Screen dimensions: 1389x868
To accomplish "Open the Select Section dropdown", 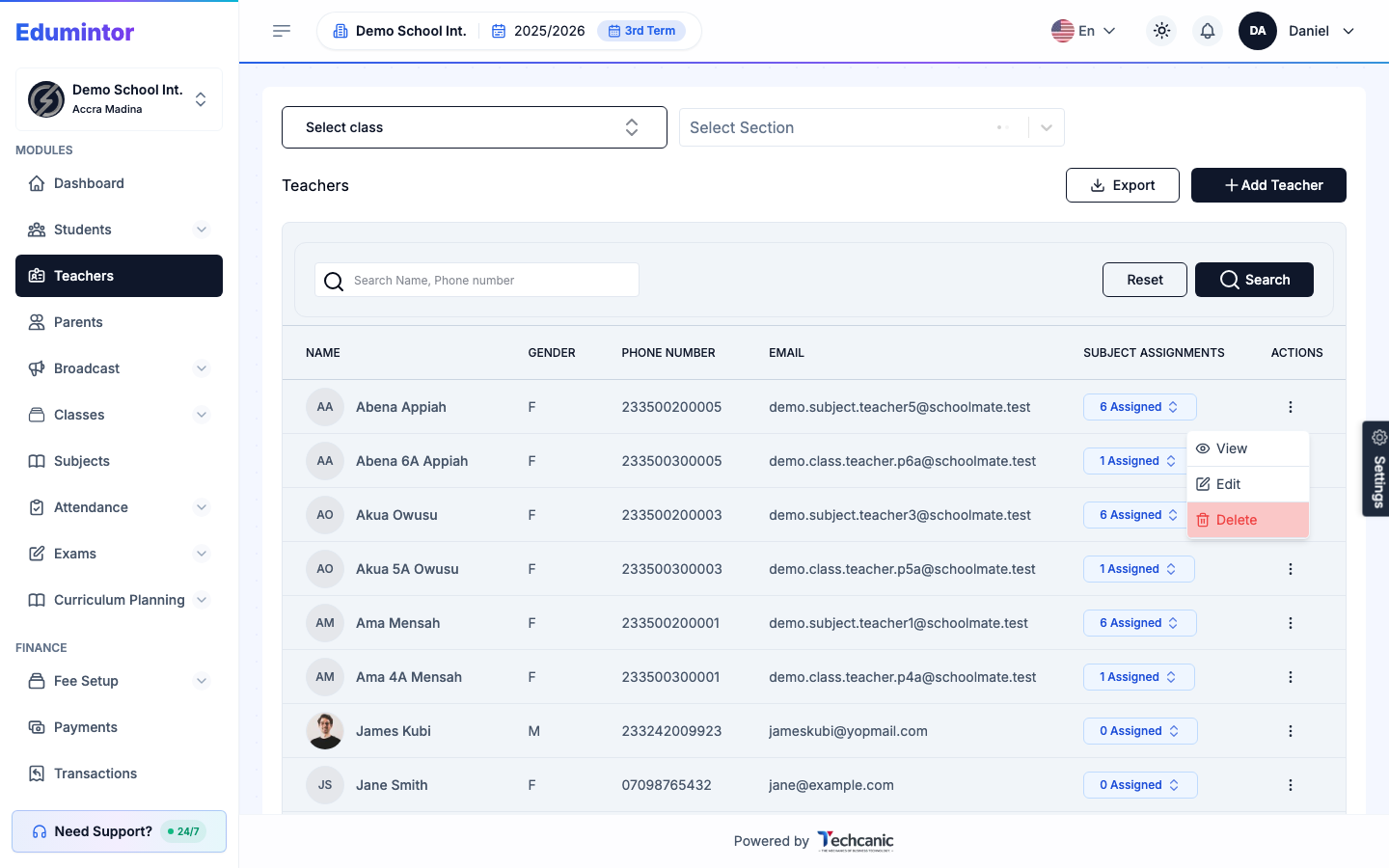I will click(x=872, y=127).
